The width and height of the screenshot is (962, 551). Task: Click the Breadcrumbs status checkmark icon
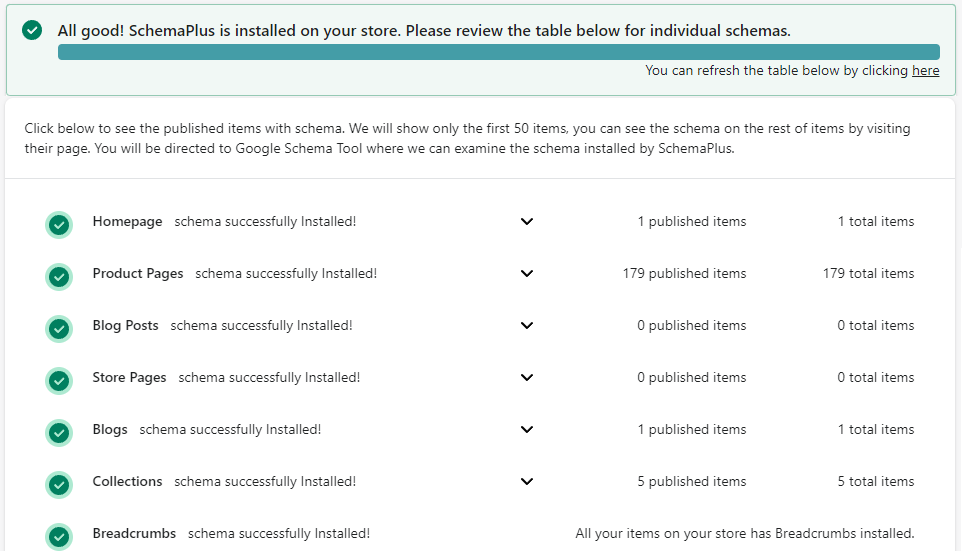tap(59, 537)
